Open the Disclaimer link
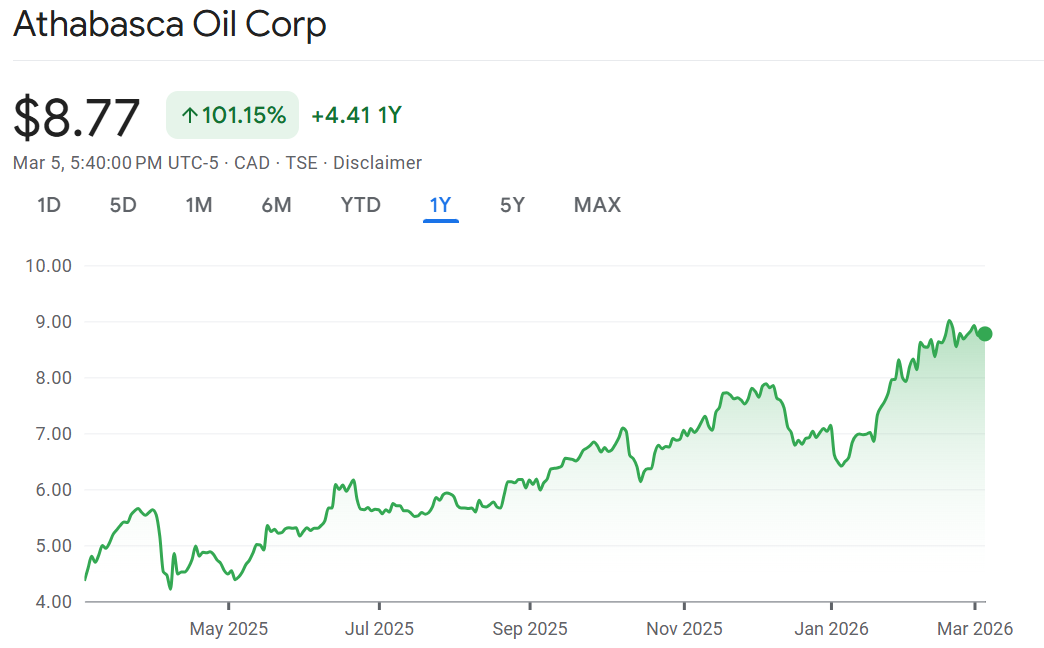This screenshot has width=1044, height=648. point(377,163)
